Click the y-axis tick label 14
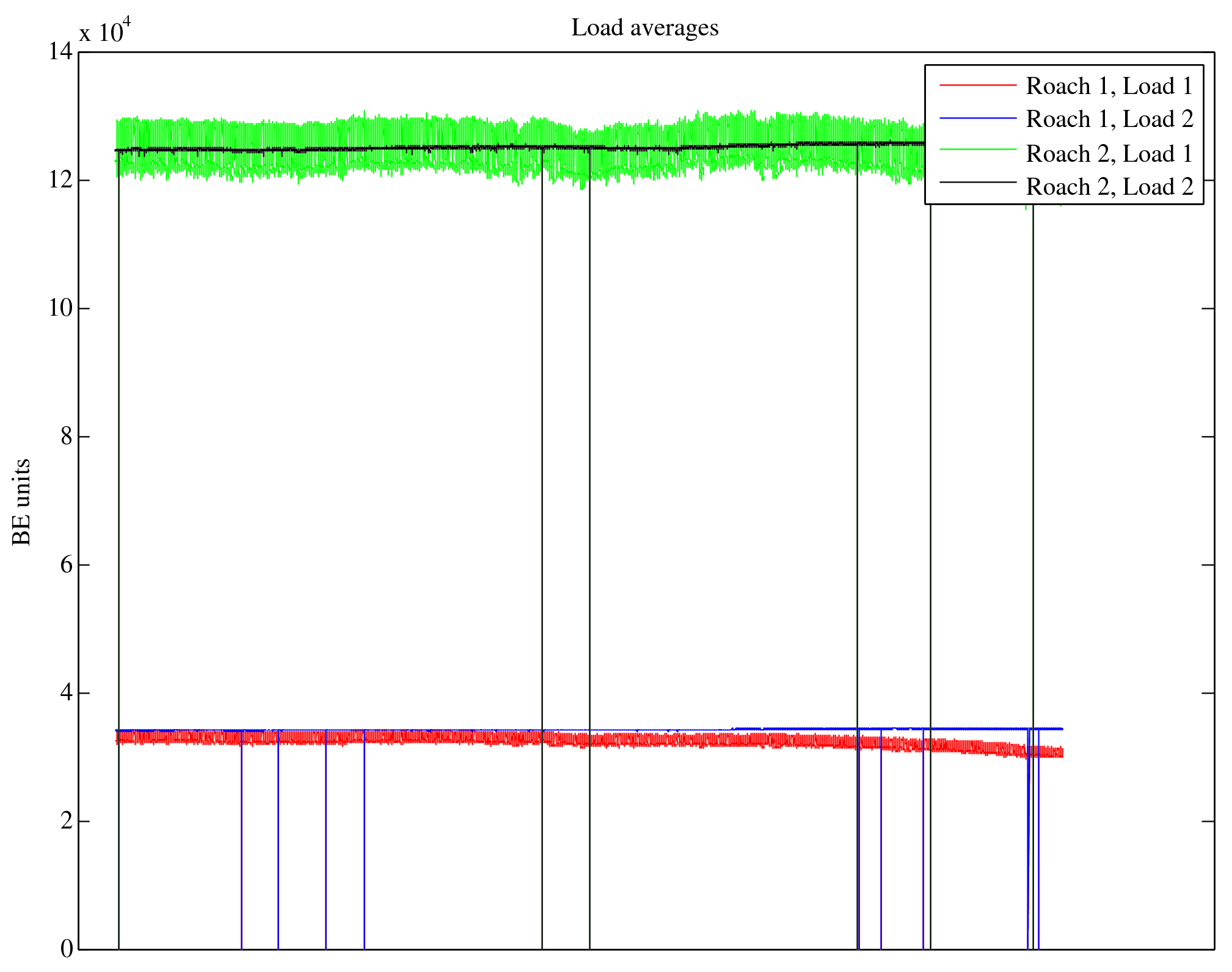The width and height of the screenshot is (1232, 972). pyautogui.click(x=60, y=51)
